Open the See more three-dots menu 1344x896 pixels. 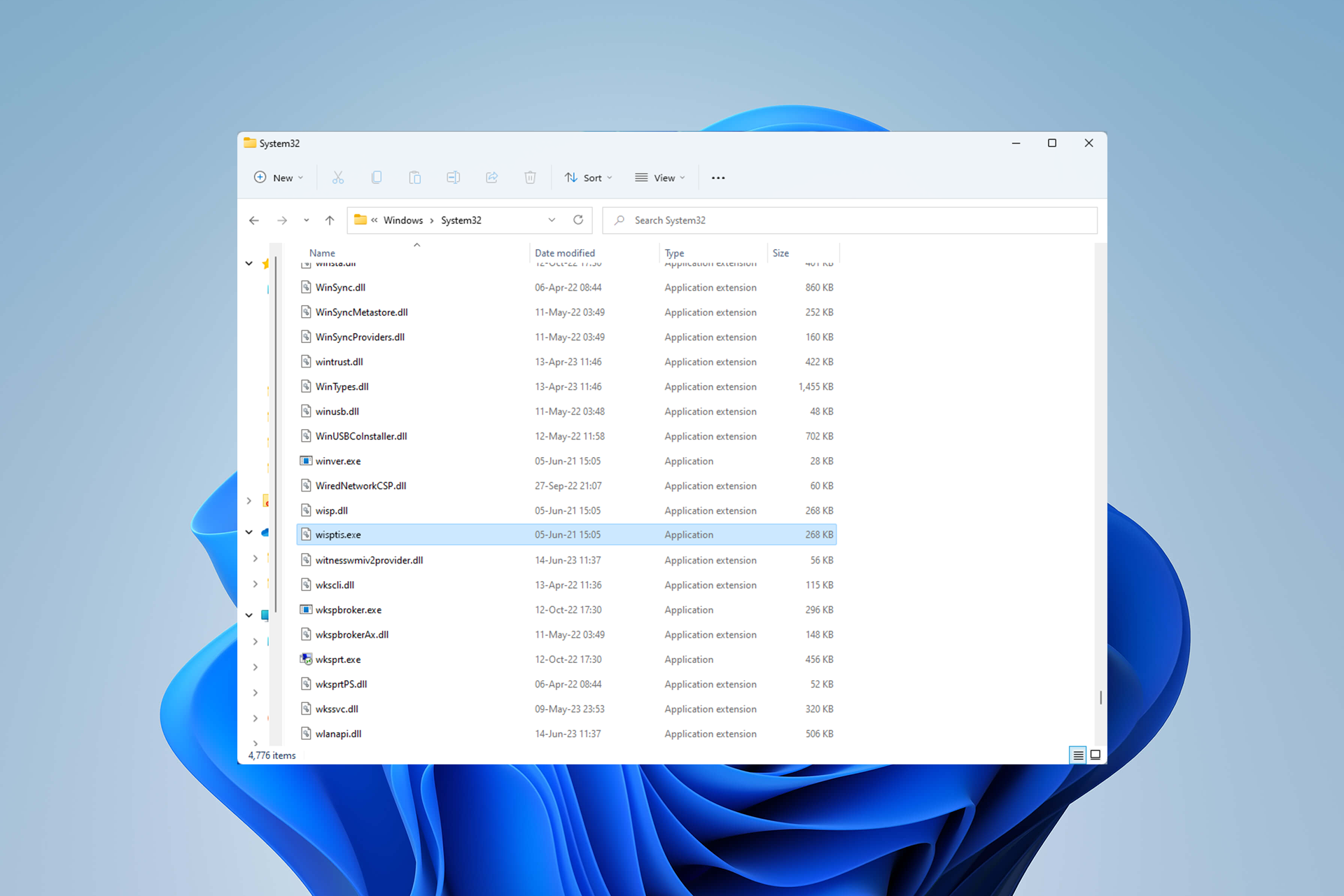(718, 178)
